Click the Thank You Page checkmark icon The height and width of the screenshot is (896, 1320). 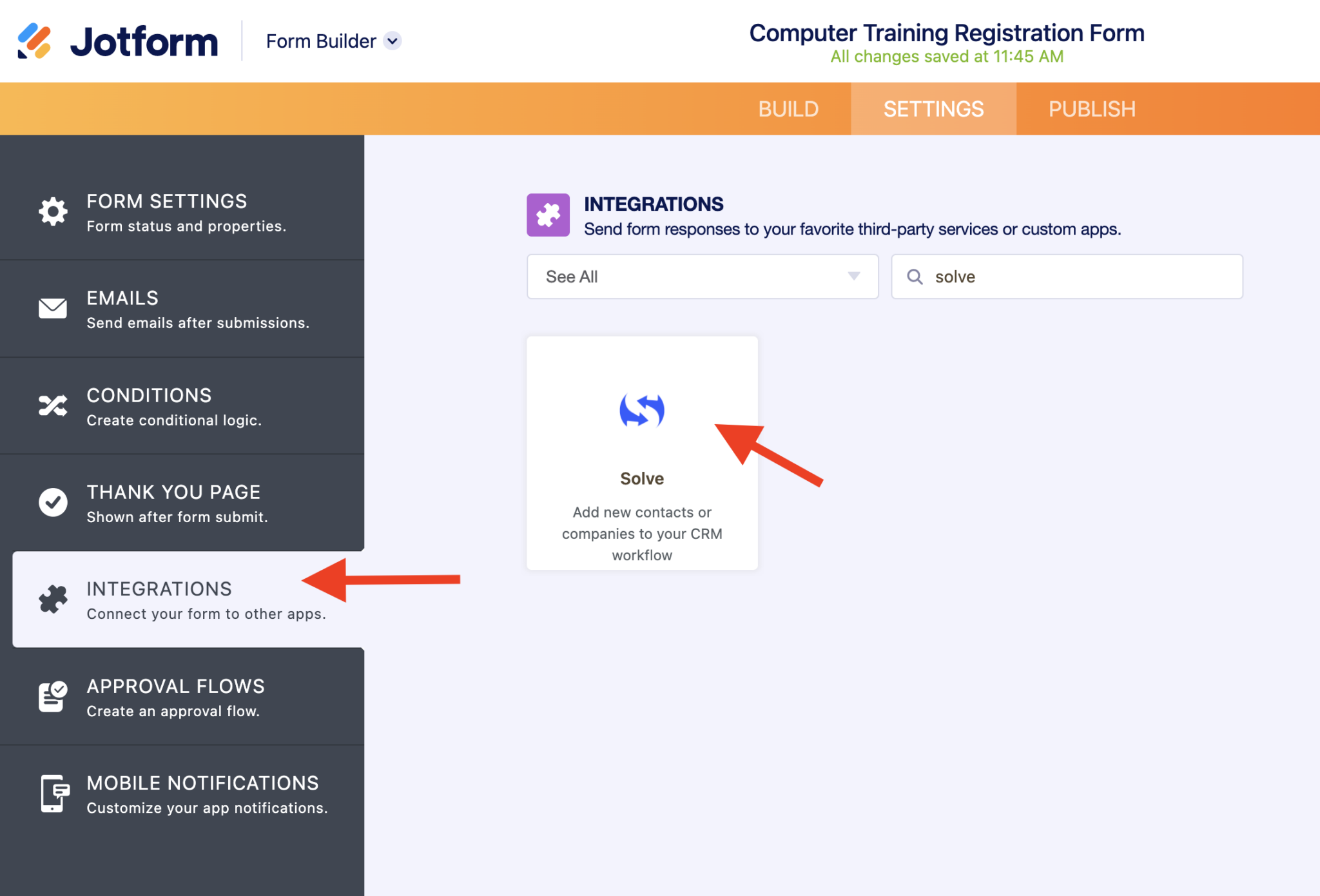click(x=52, y=502)
